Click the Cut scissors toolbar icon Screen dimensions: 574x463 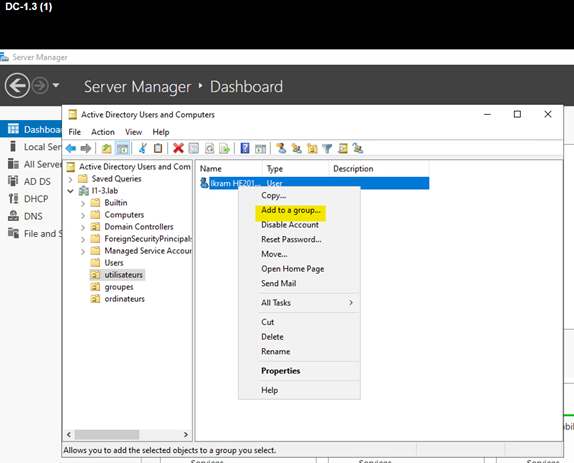(x=142, y=148)
